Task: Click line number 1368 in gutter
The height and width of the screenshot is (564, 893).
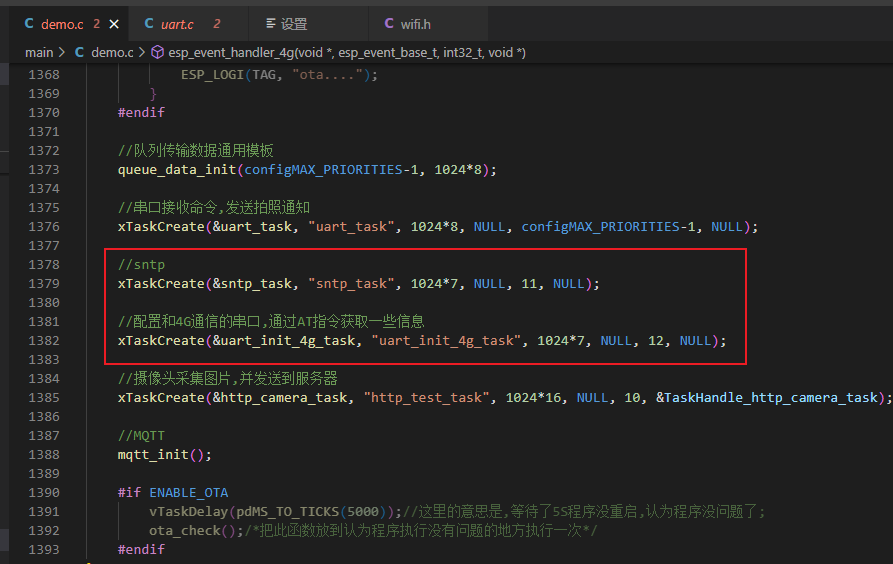Action: point(44,75)
